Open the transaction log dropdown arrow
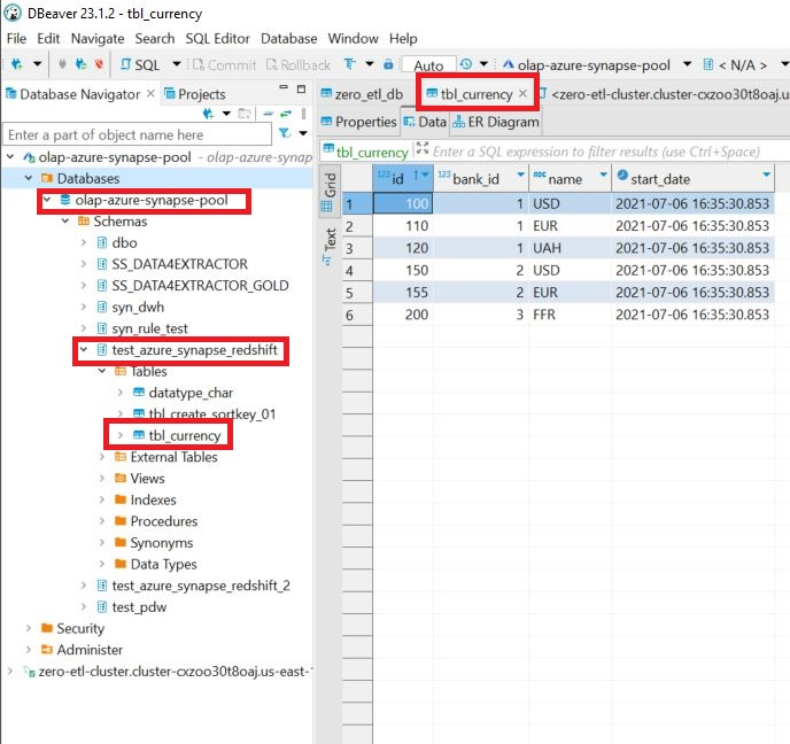 (484, 64)
